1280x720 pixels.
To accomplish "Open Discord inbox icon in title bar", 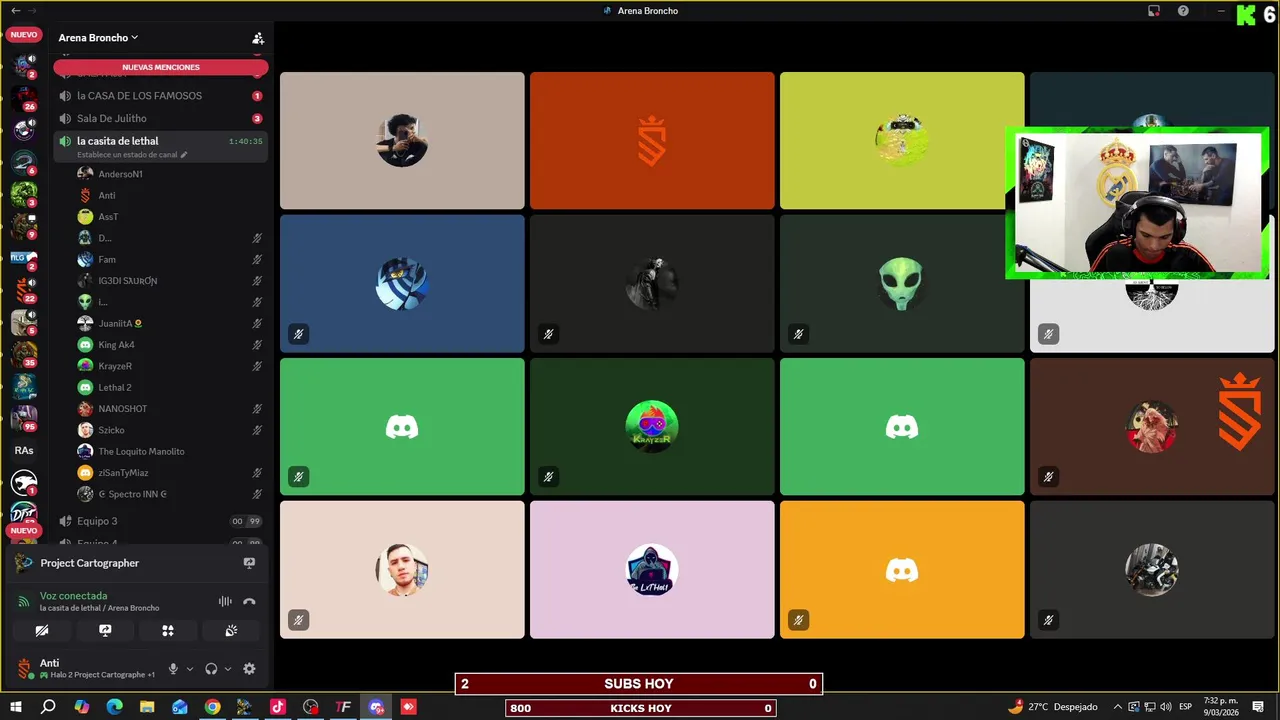I will (x=1153, y=11).
